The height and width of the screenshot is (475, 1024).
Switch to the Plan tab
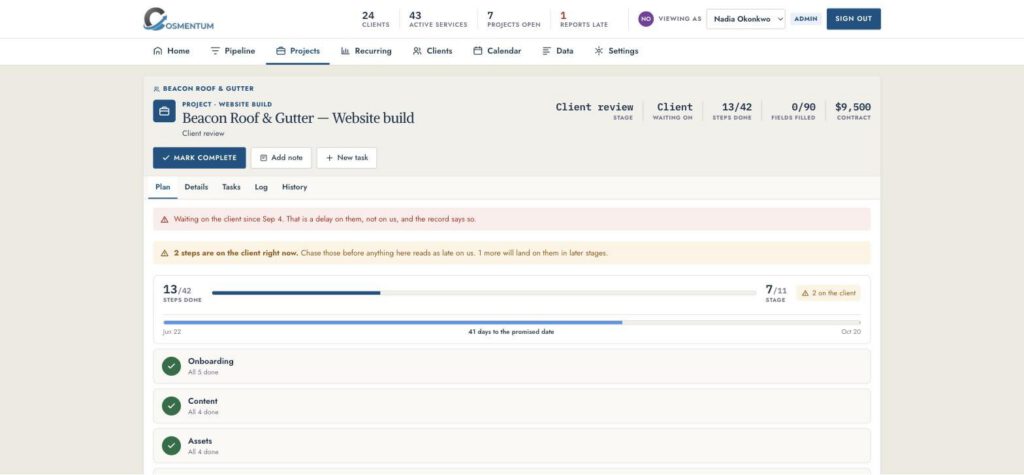(163, 187)
